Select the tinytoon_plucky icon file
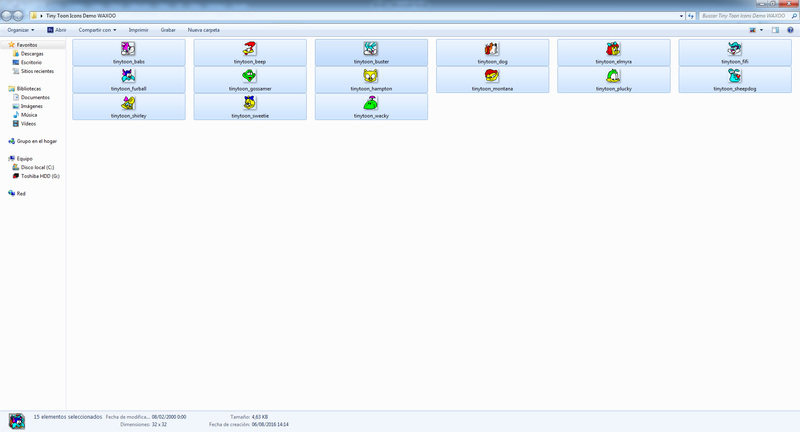 pyautogui.click(x=614, y=80)
